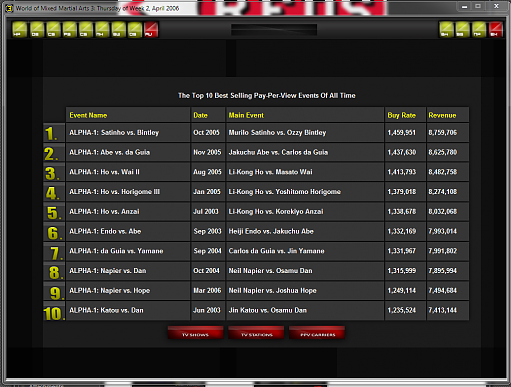The height and width of the screenshot is (387, 511).
Task: Open the PPV Carriers section
Action: [317, 333]
